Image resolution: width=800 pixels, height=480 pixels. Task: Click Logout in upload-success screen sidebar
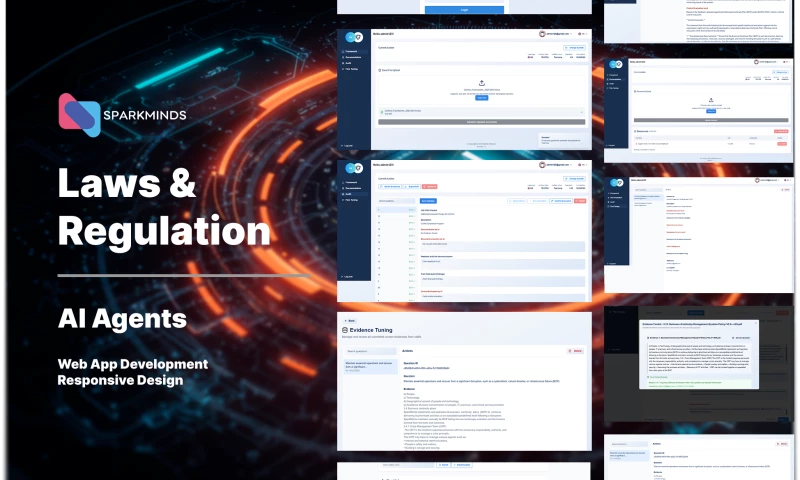tap(348, 146)
